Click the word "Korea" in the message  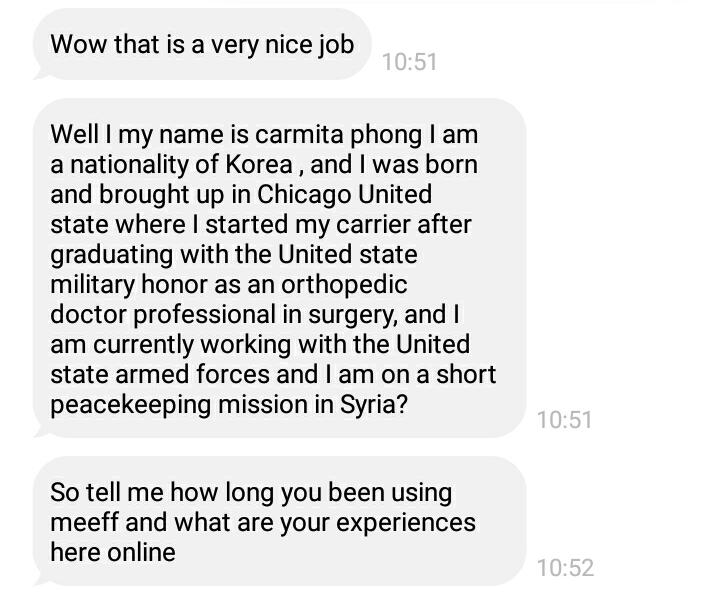(259, 164)
